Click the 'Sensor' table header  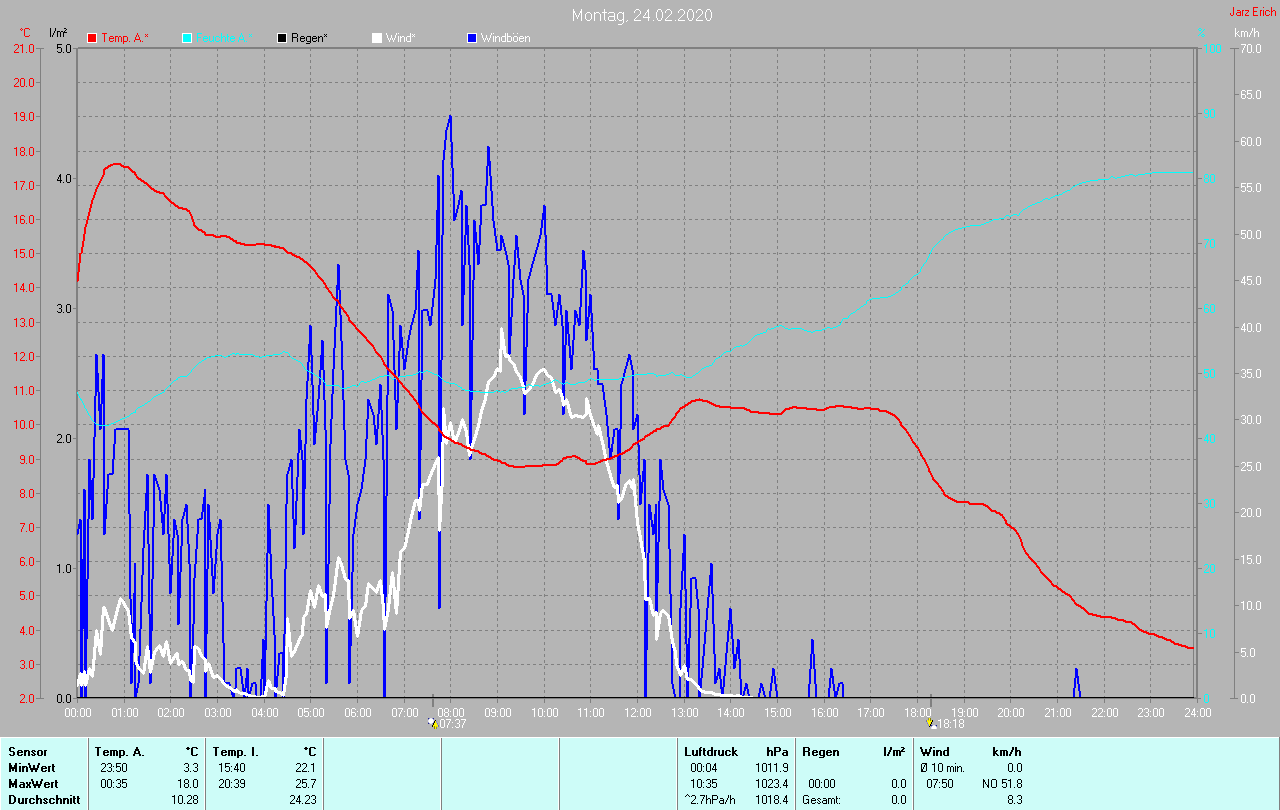(x=26, y=751)
